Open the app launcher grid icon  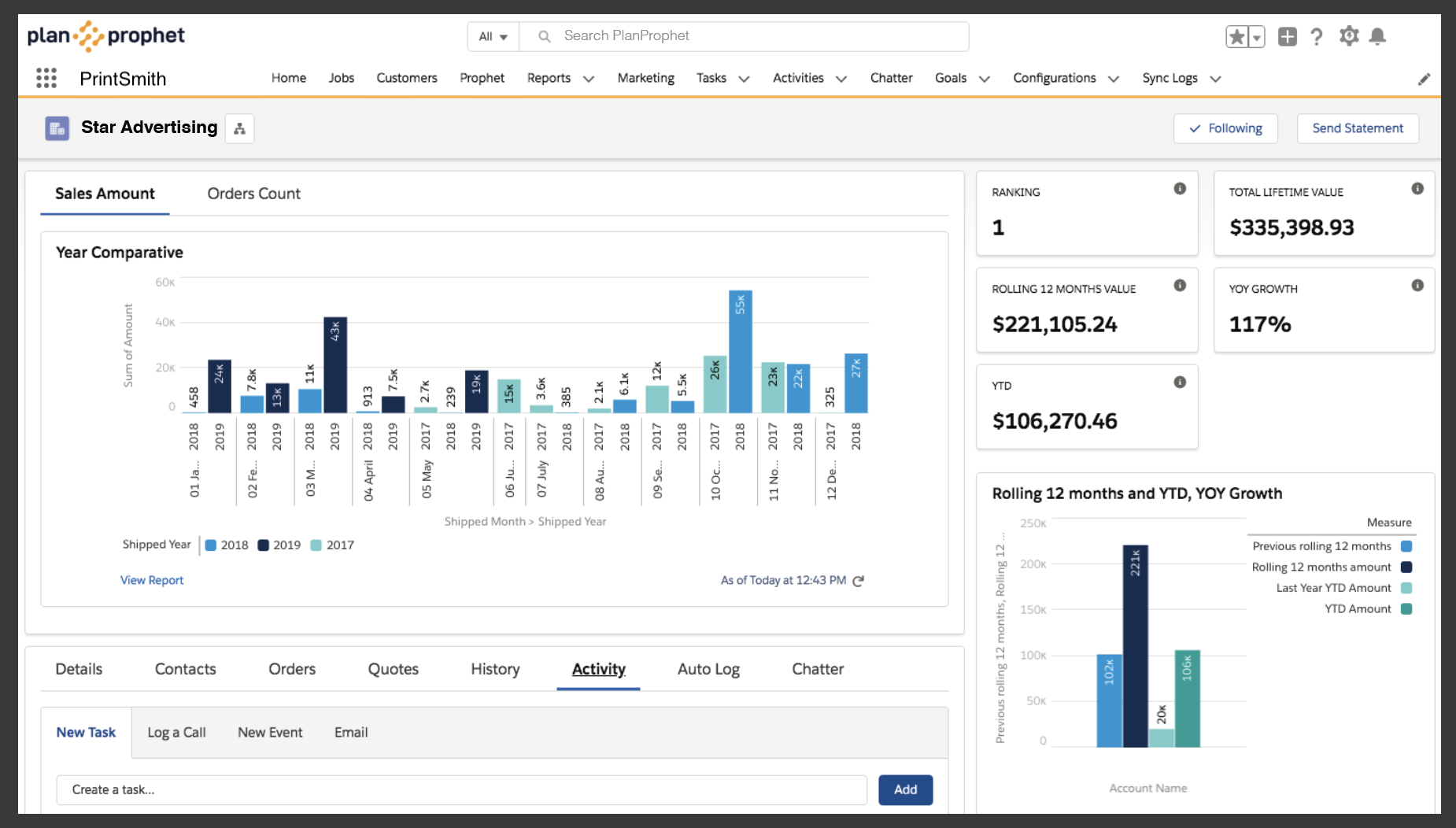coord(46,78)
